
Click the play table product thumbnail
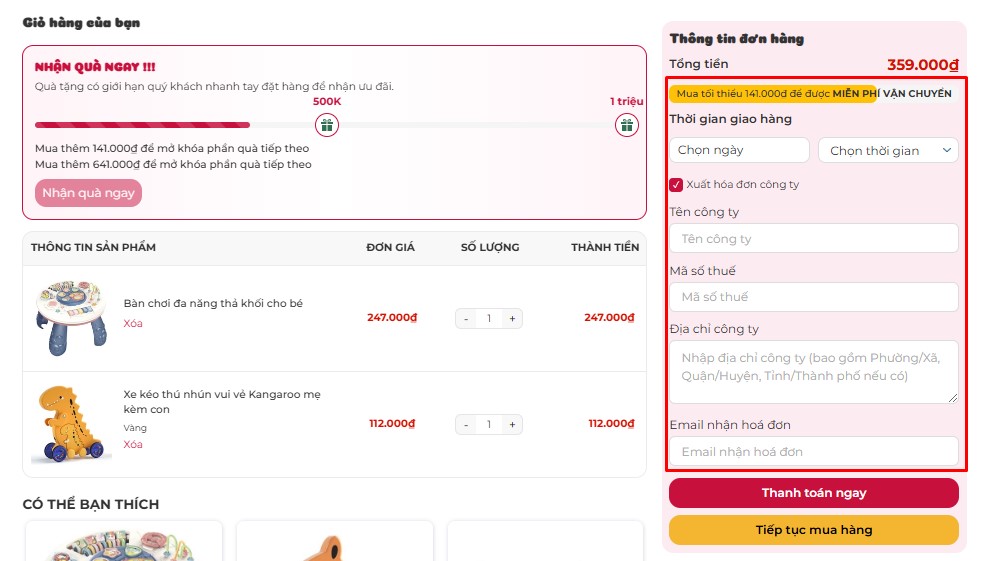[71, 318]
